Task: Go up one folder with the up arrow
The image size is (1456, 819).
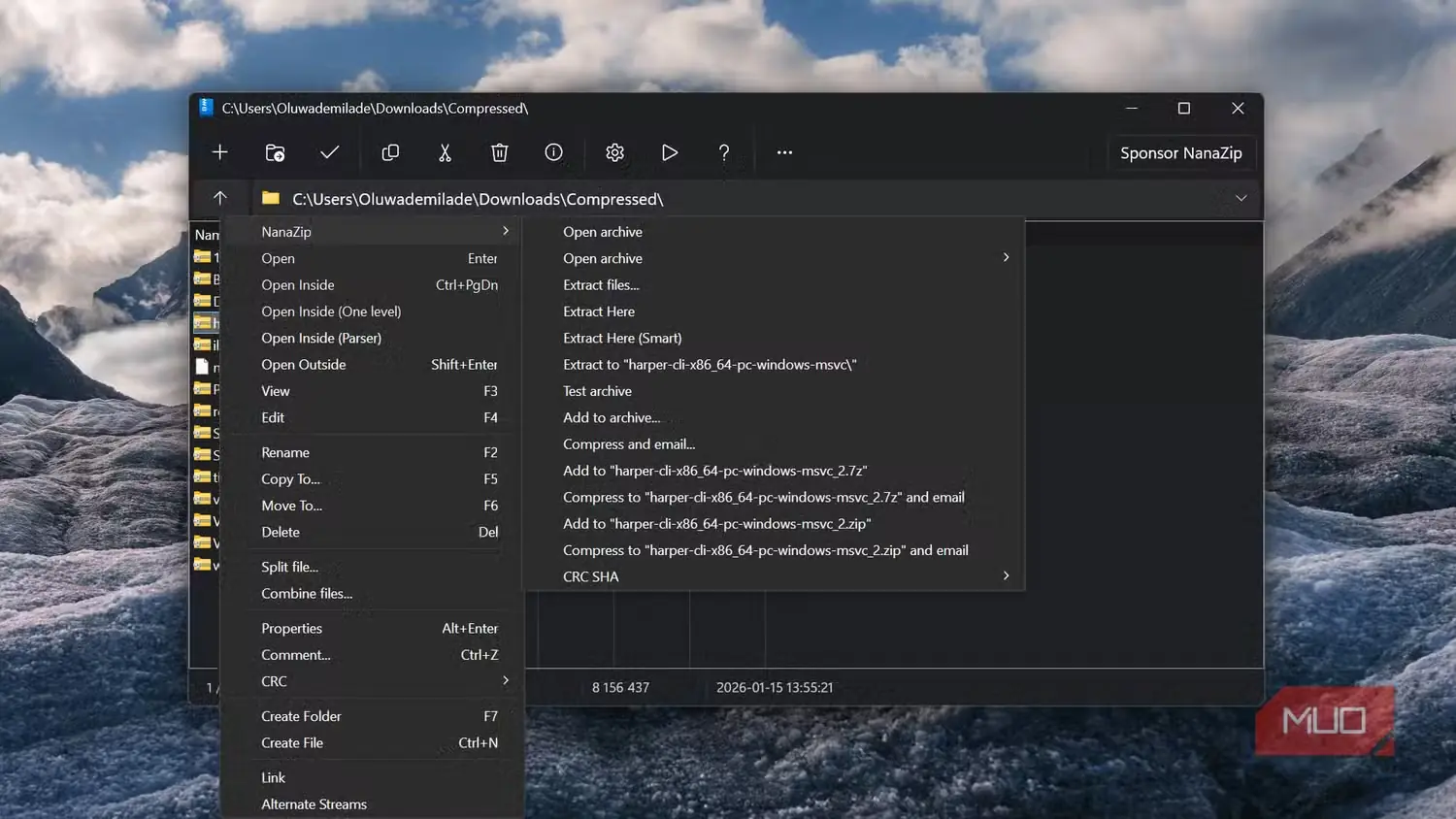Action: coord(220,198)
